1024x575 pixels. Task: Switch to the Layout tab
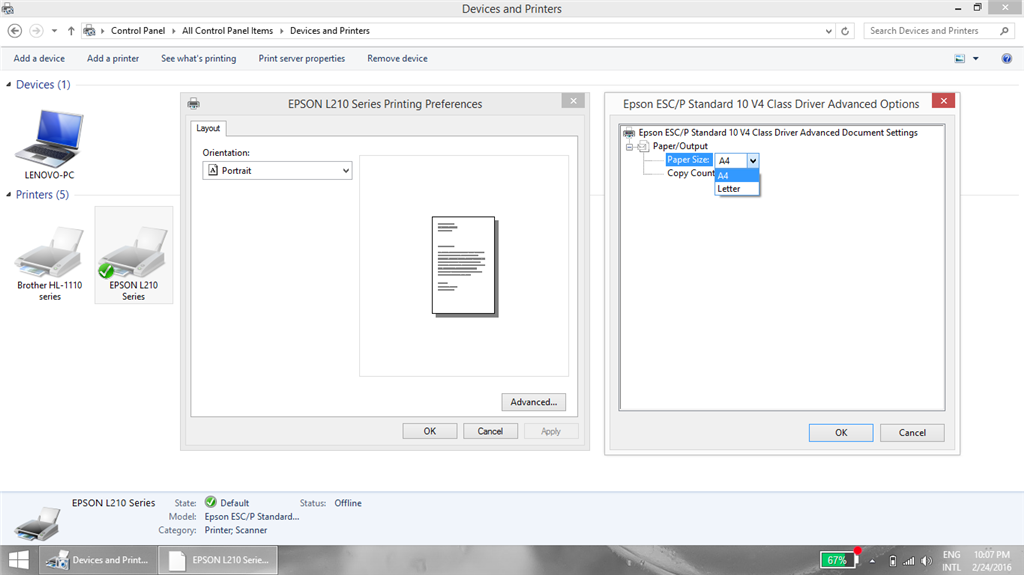click(208, 128)
